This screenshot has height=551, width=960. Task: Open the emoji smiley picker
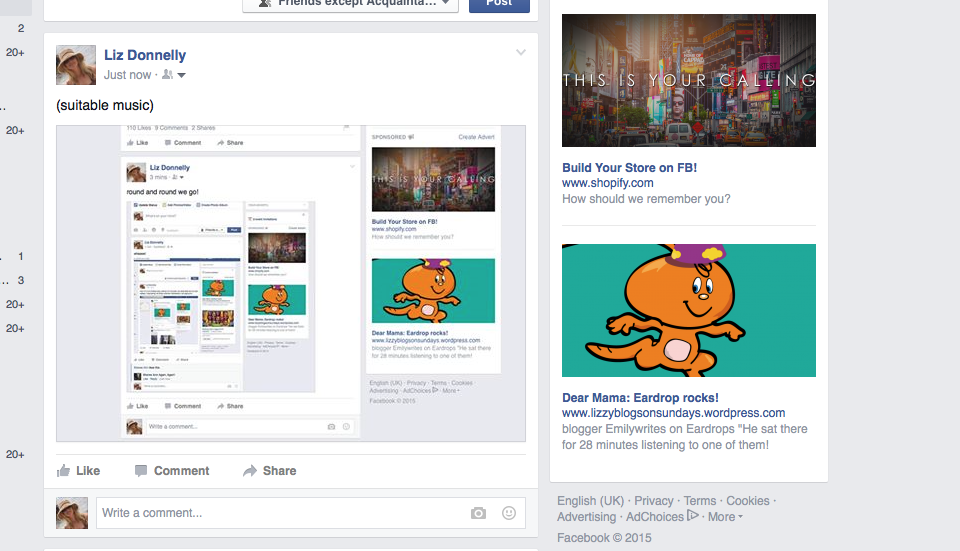pos(508,513)
